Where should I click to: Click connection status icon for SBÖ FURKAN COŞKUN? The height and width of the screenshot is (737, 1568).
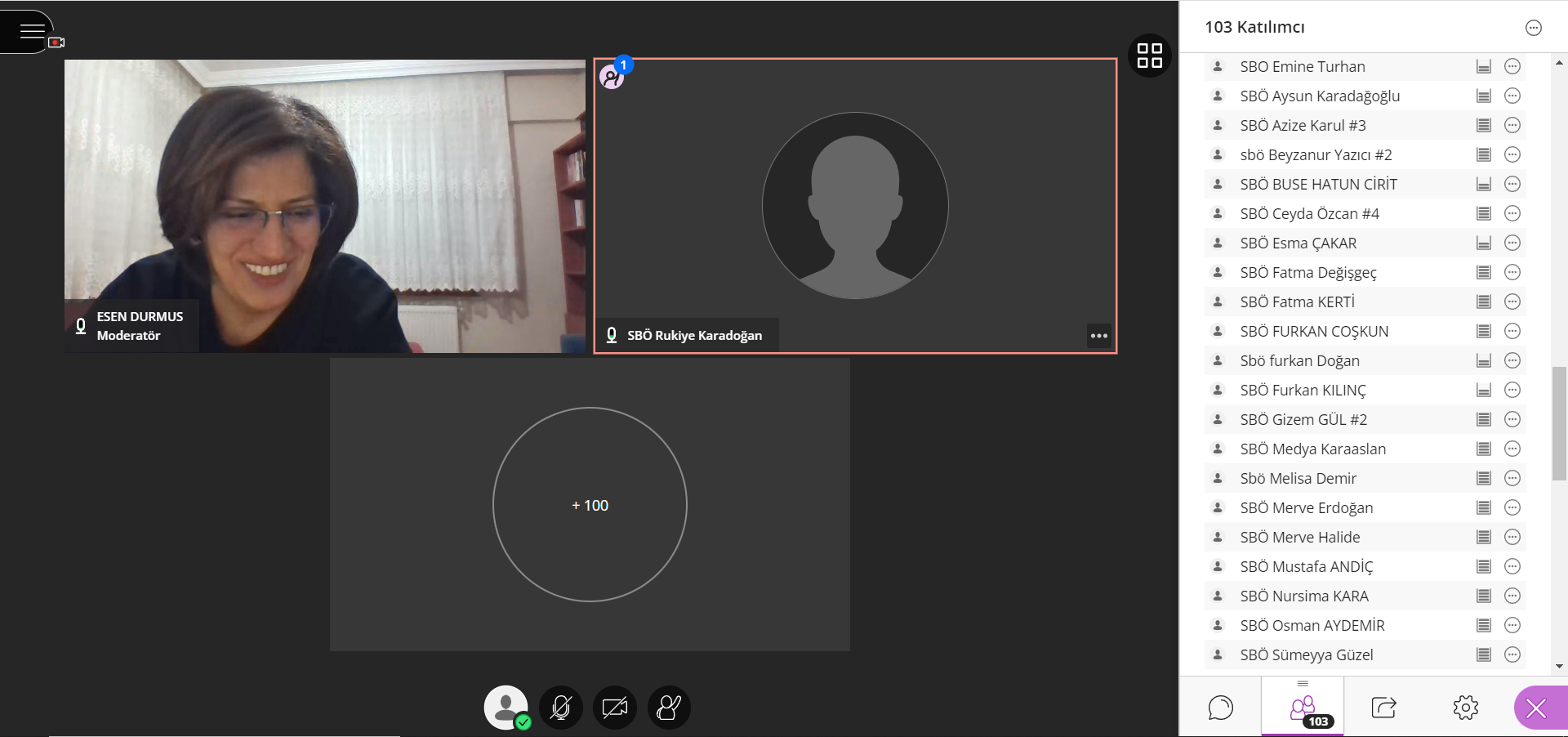(x=1484, y=331)
